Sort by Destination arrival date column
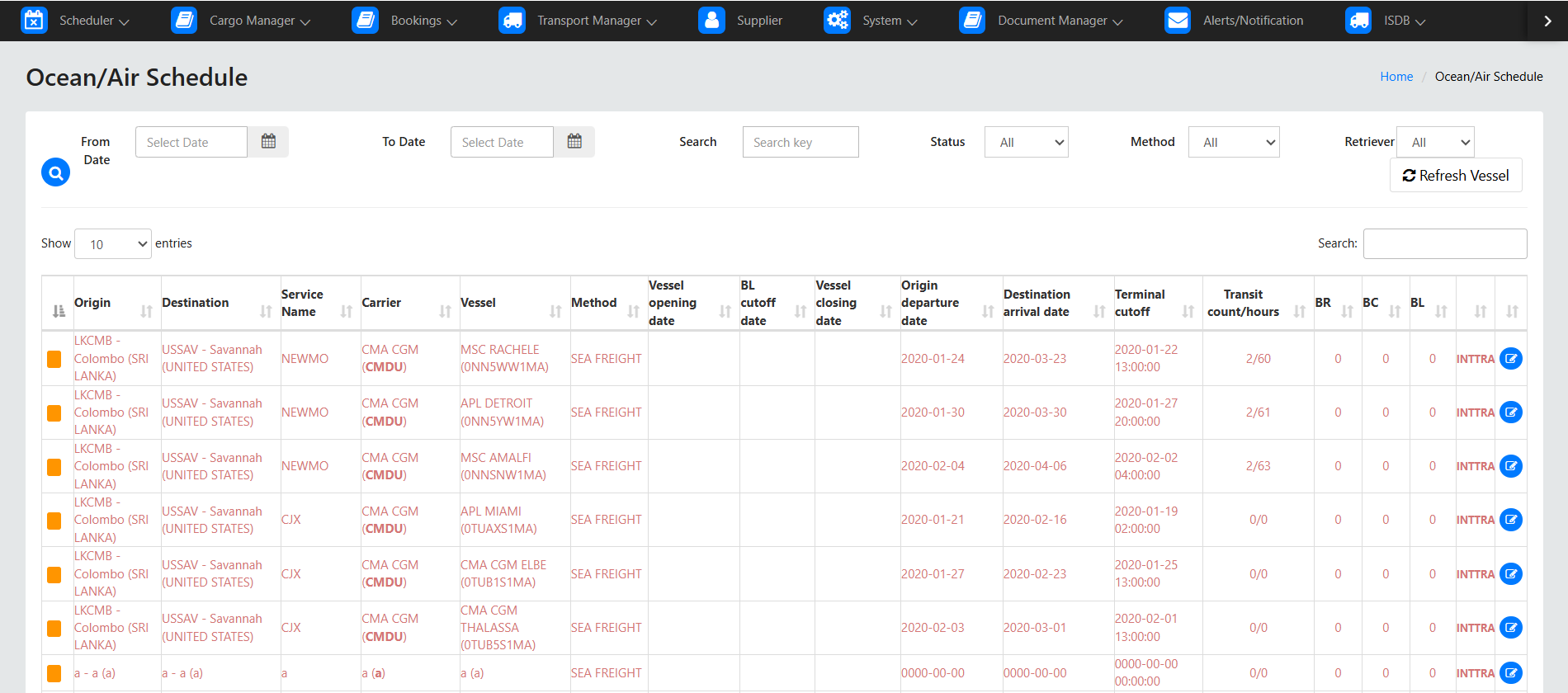This screenshot has height=693, width=1568. [1056, 303]
